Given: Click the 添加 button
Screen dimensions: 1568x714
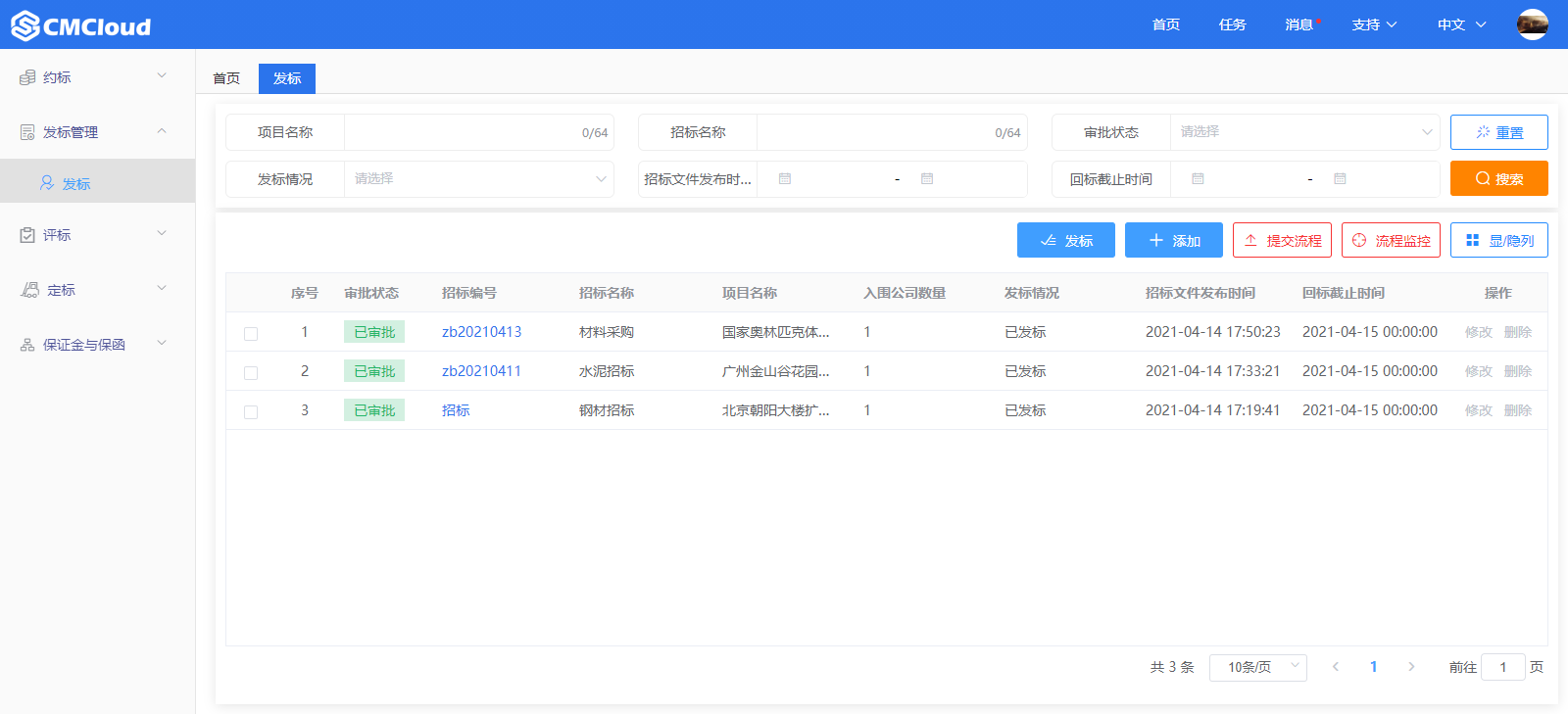Looking at the screenshot, I should pyautogui.click(x=1174, y=240).
